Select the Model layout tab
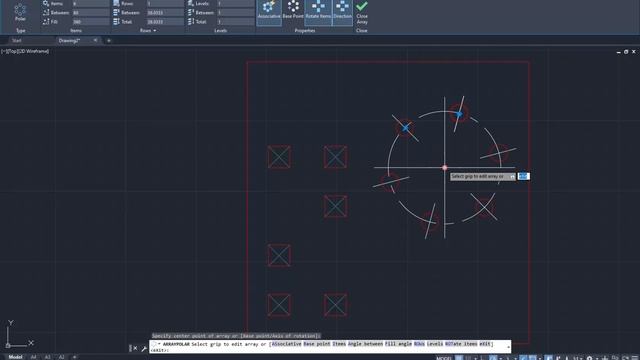This screenshot has height=360, width=640. tap(16, 357)
